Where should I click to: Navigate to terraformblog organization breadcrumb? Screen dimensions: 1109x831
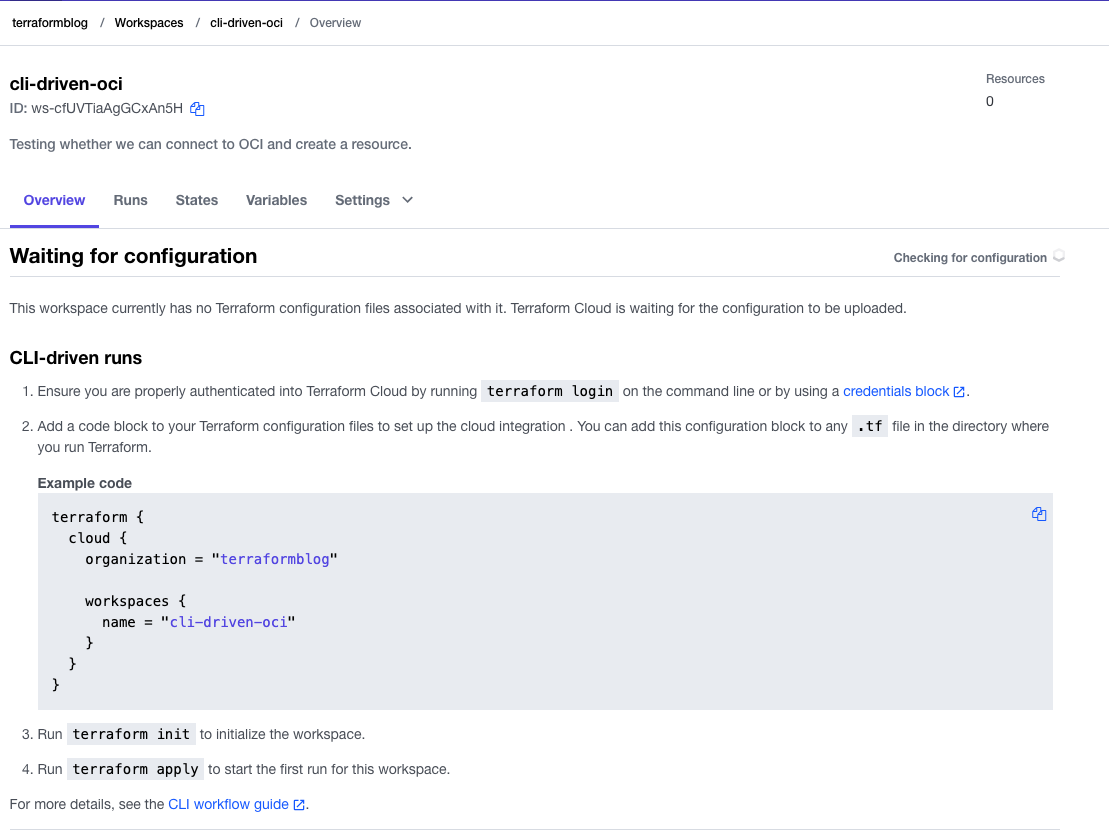(x=50, y=23)
